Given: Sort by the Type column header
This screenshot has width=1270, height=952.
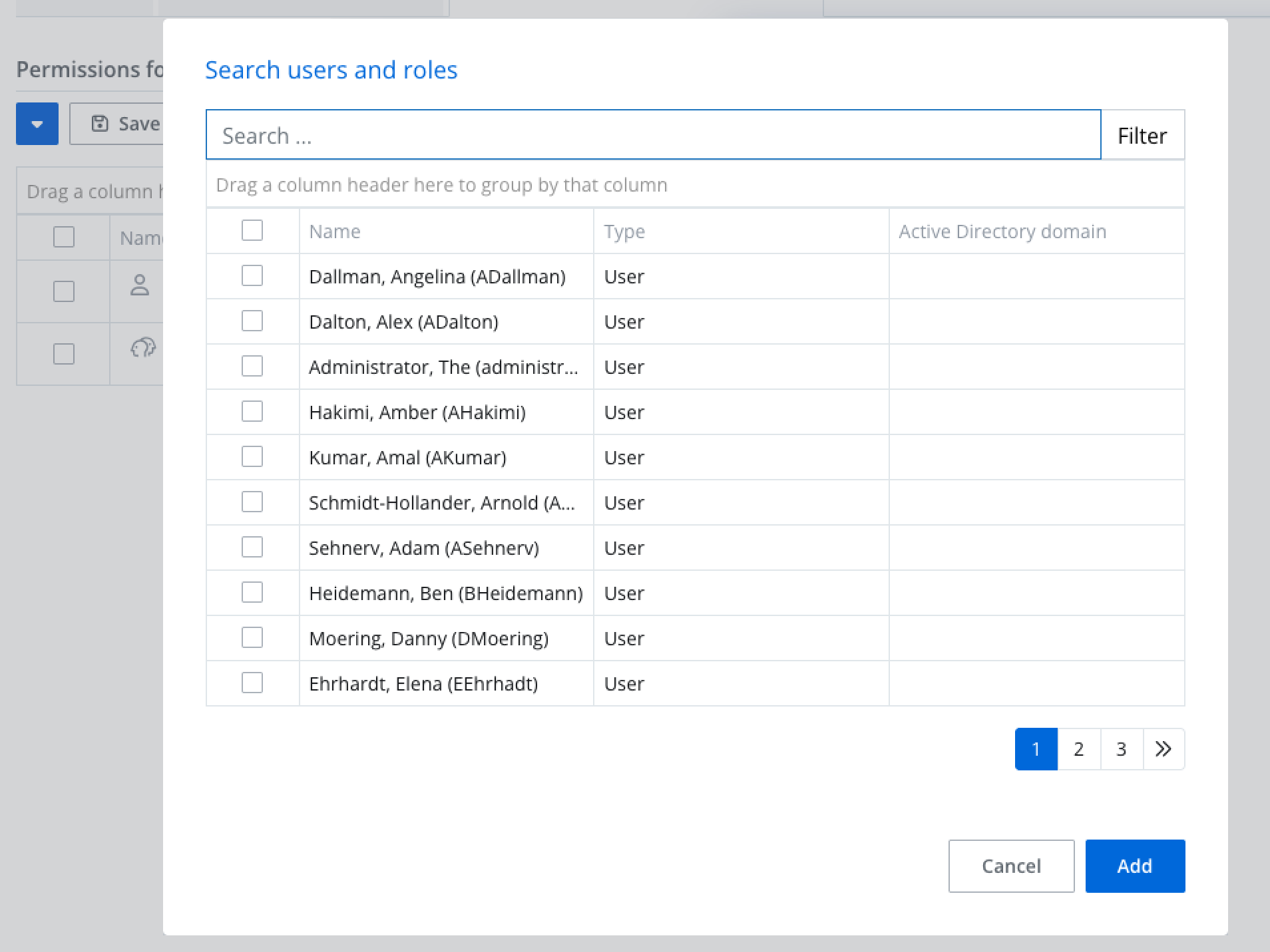Looking at the screenshot, I should (624, 232).
